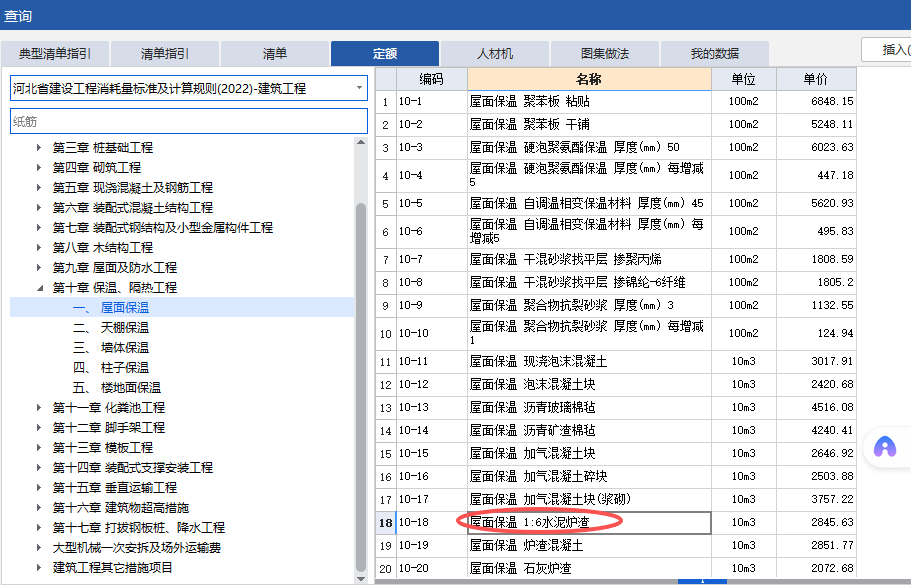The width and height of the screenshot is (911, 585).
Task: Select 现浇泡沫混凝土 row
Action: click(616, 361)
